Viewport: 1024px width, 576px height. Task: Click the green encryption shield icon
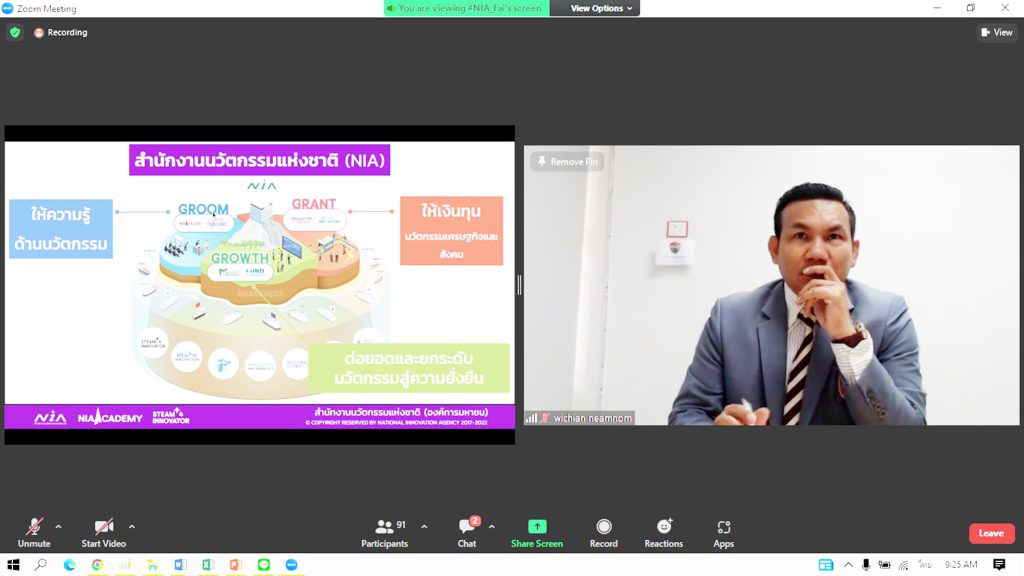[x=15, y=32]
